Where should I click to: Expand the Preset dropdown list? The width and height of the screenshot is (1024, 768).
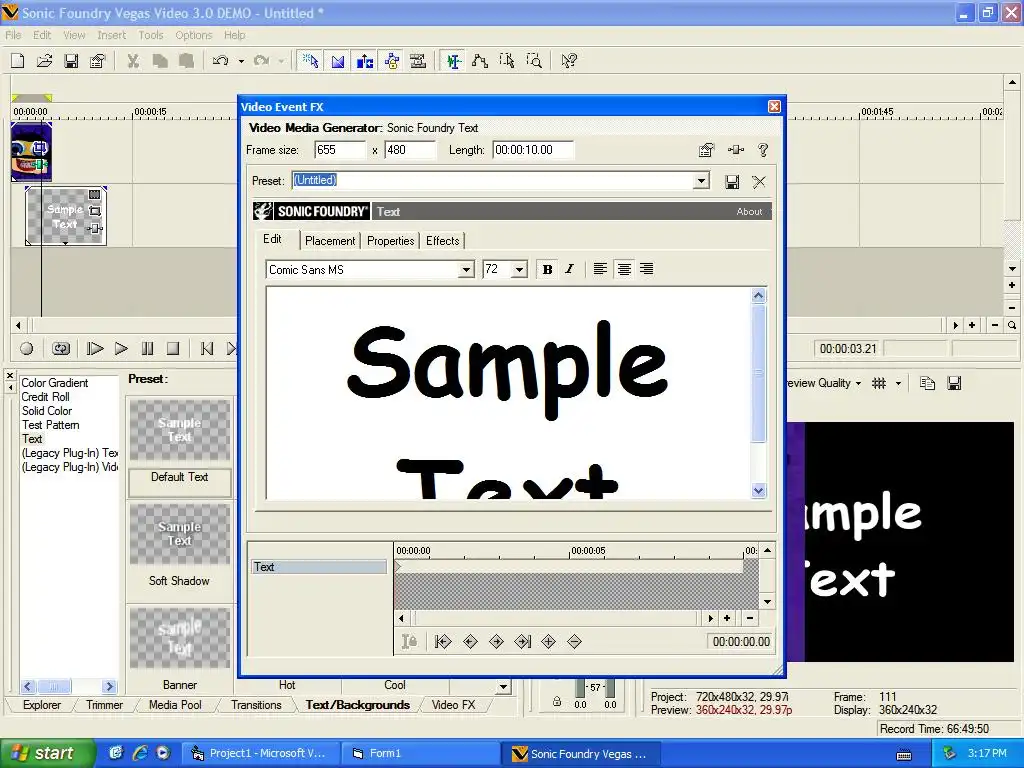pos(701,180)
